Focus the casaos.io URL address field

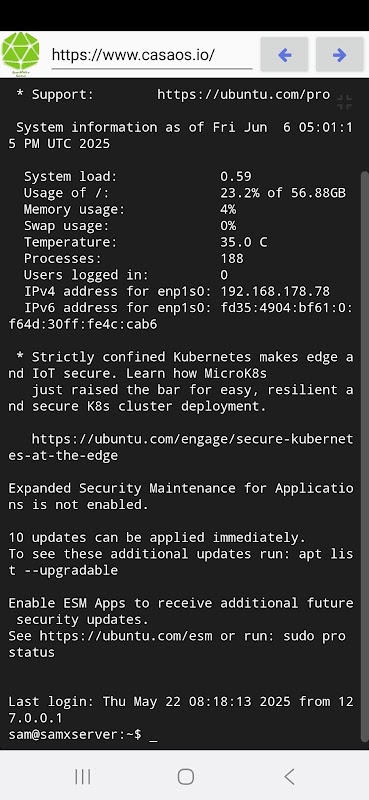click(x=152, y=55)
